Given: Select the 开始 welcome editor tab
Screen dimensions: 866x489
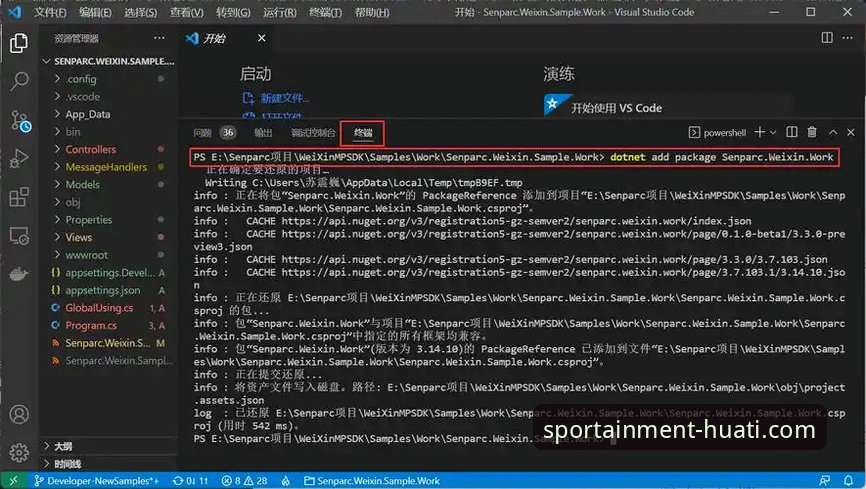Looking at the screenshot, I should click(x=215, y=38).
